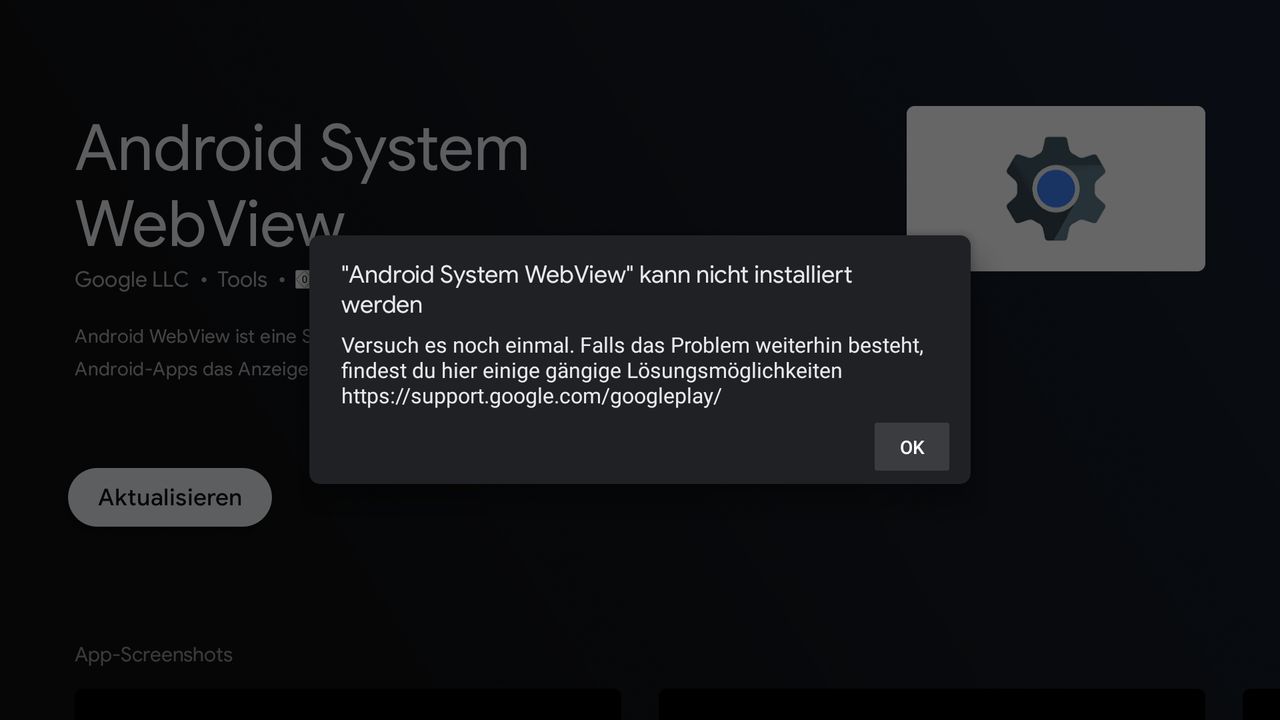Image resolution: width=1280 pixels, height=720 pixels.
Task: Click the content rating badge after Tools
Action: click(302, 280)
